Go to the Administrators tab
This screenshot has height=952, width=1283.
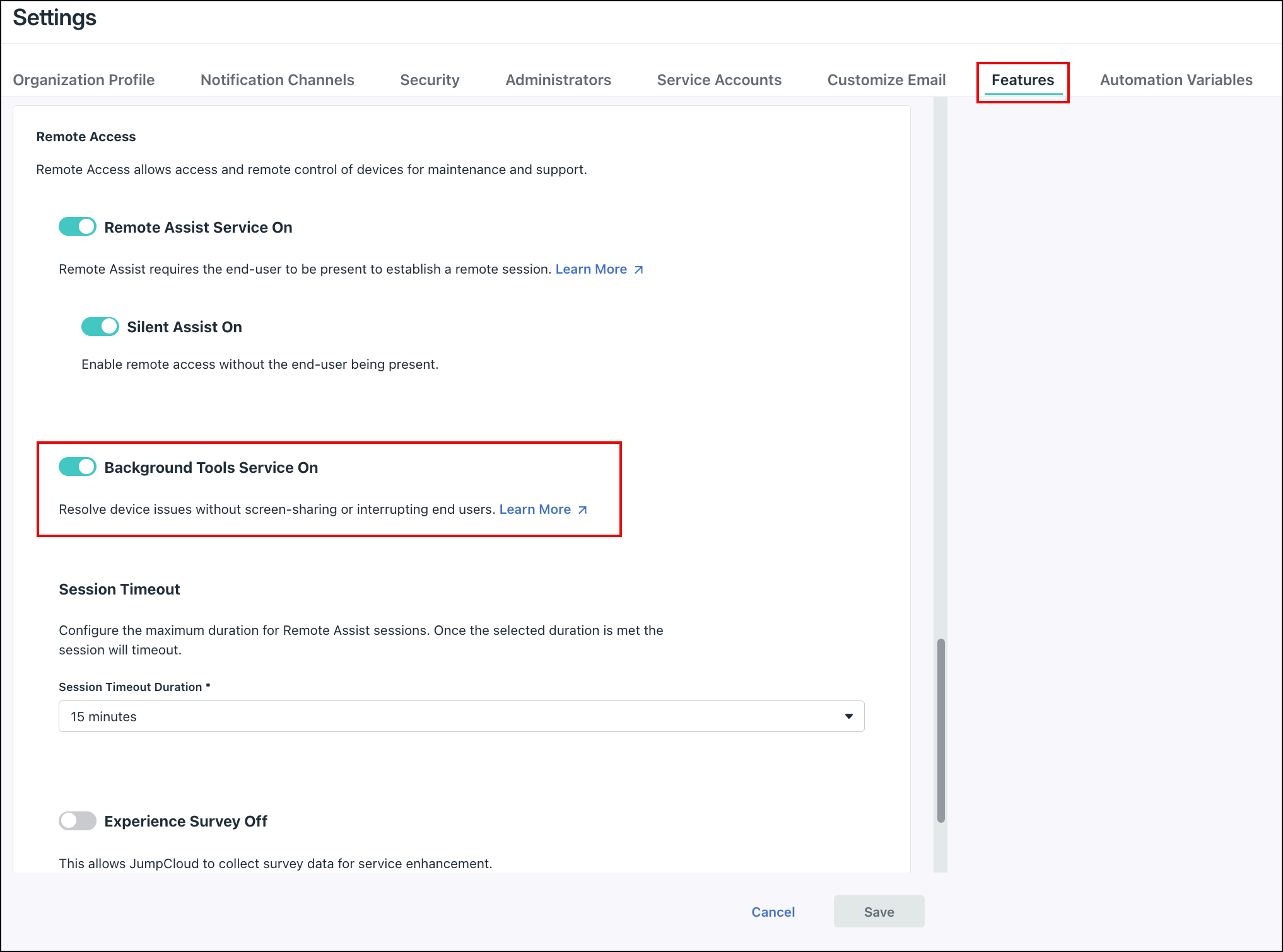point(558,80)
